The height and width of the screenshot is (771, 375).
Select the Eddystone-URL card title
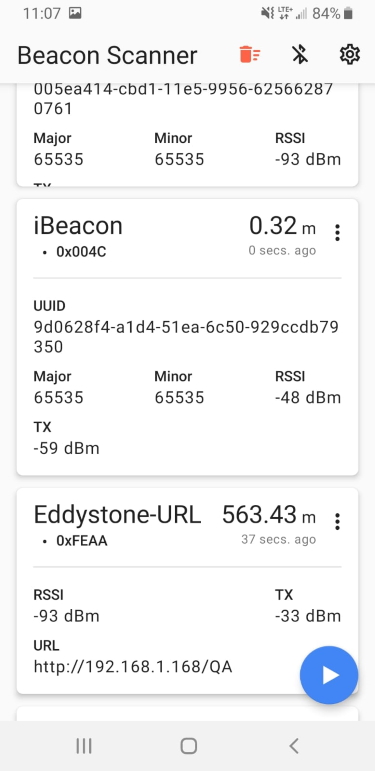click(117, 515)
